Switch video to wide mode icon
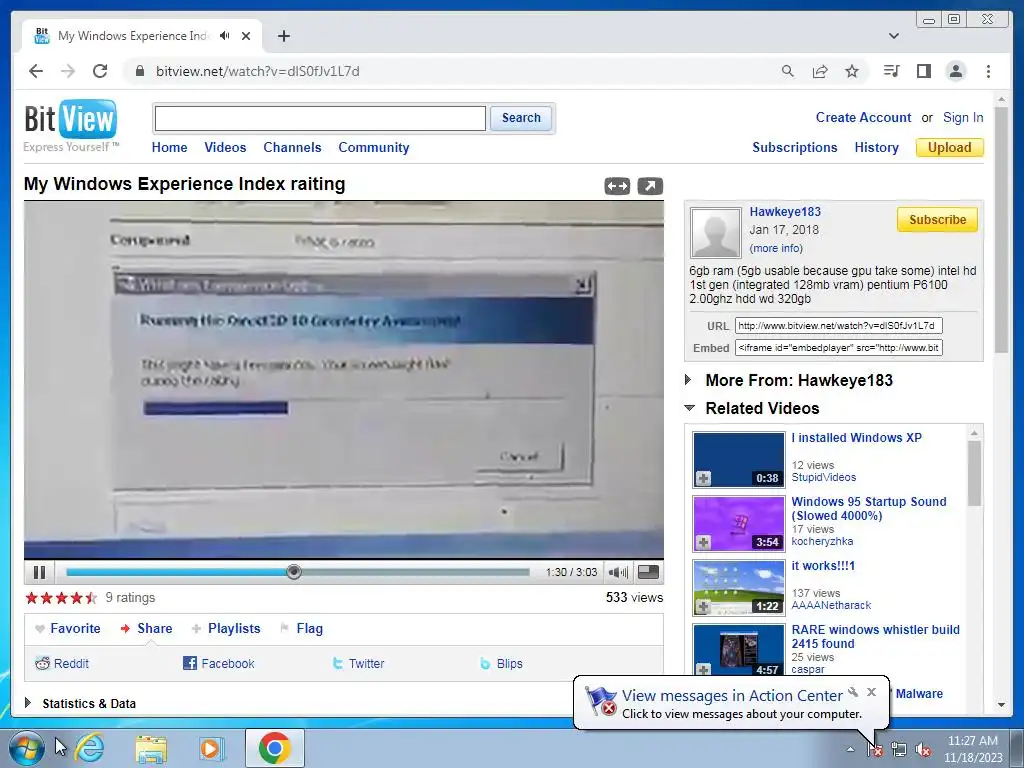 click(617, 186)
